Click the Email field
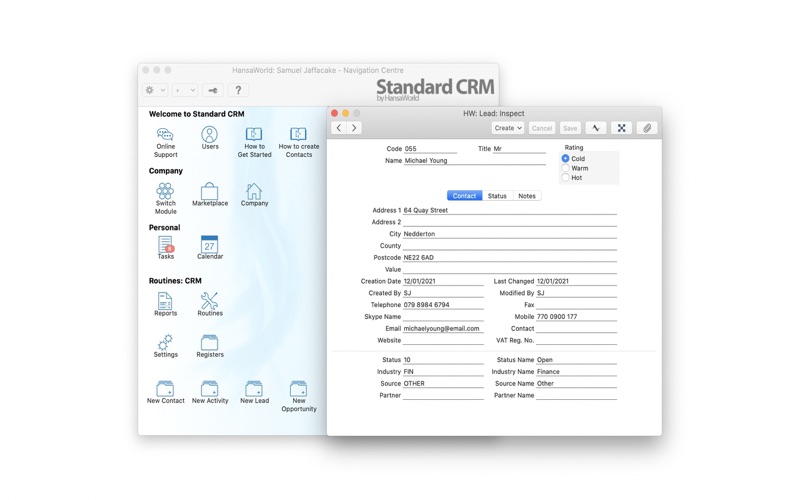Viewport: 800px width, 500px height. pos(443,329)
